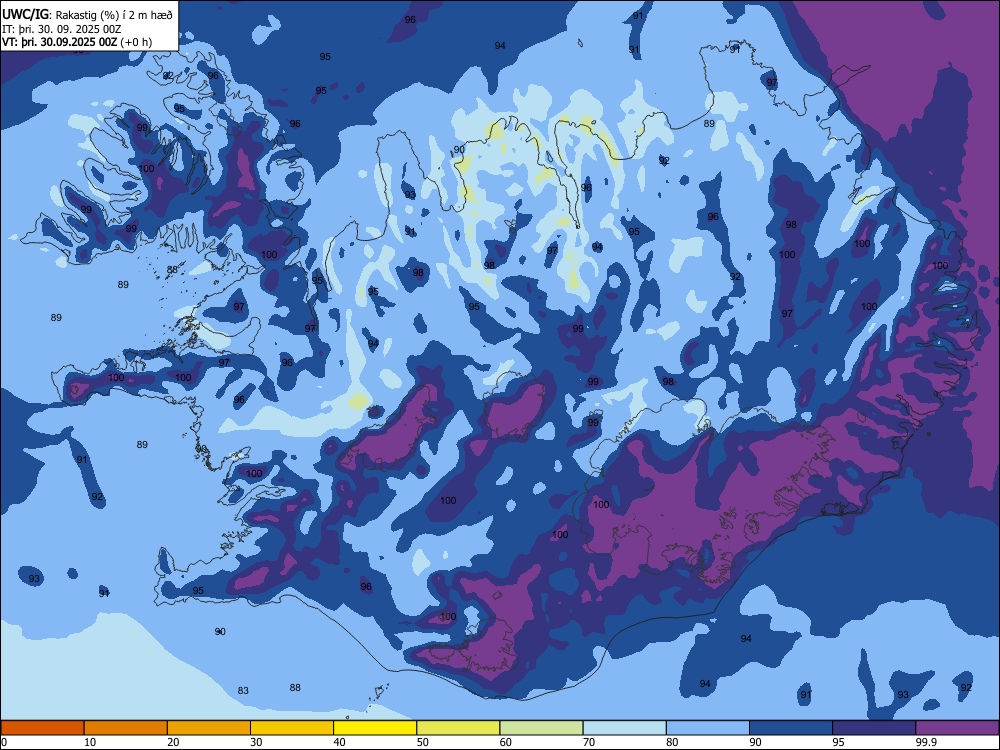Select the golden 30–40 legend swatch
1000x750 pixels.
pos(292,728)
